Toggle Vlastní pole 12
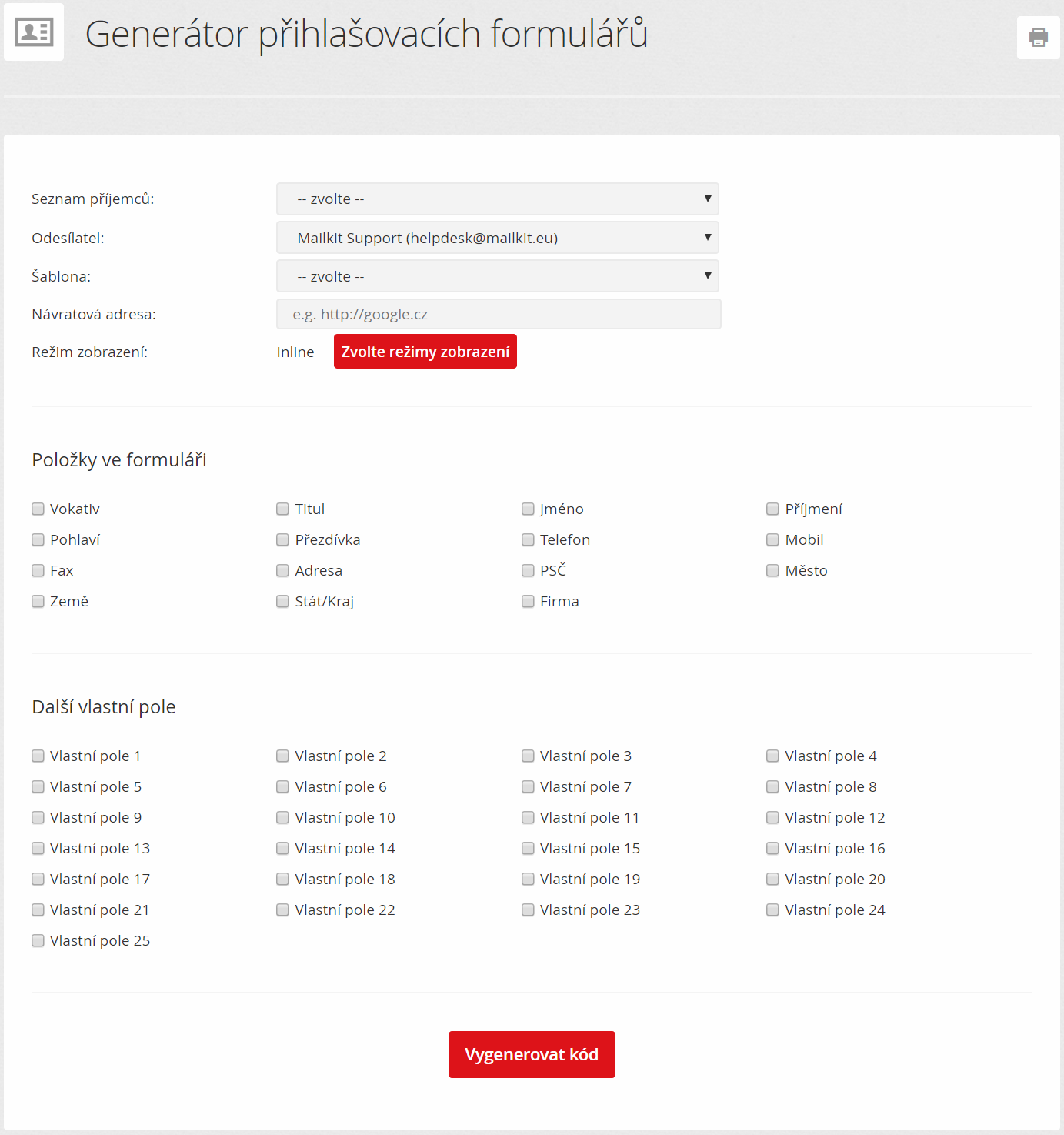 [x=772, y=817]
